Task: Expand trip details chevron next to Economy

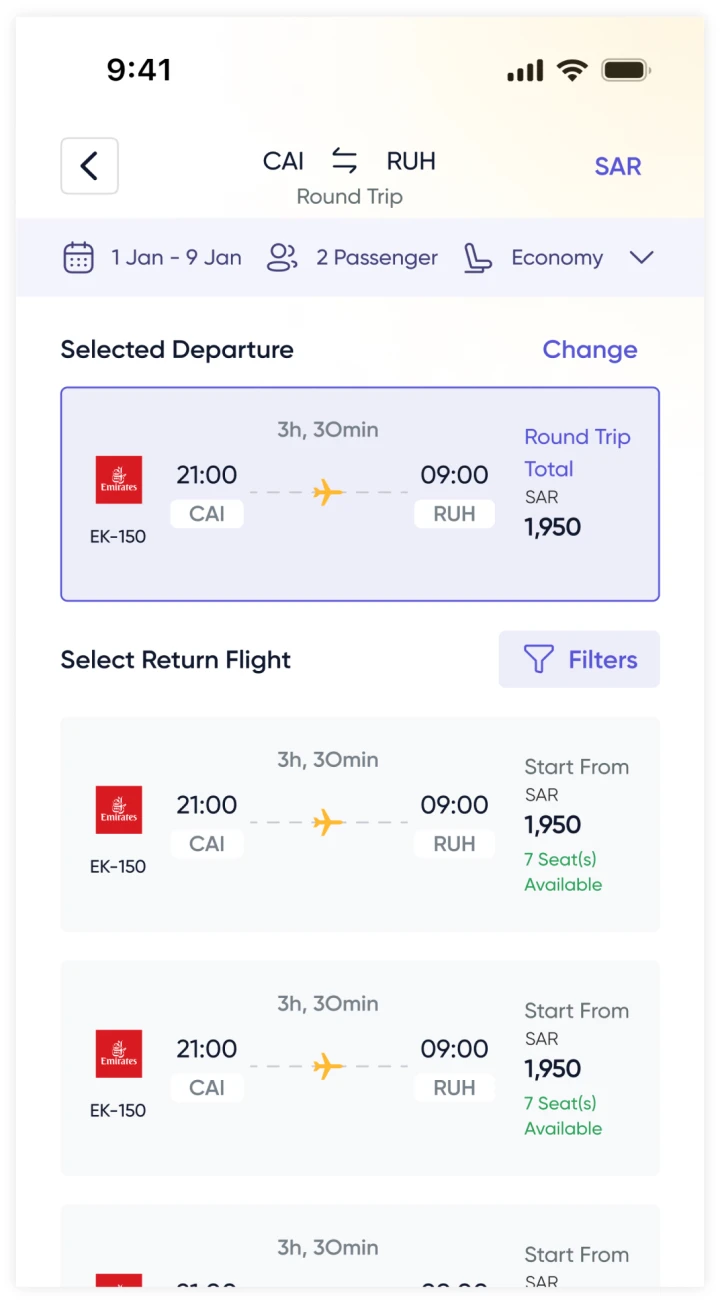Action: 641,258
